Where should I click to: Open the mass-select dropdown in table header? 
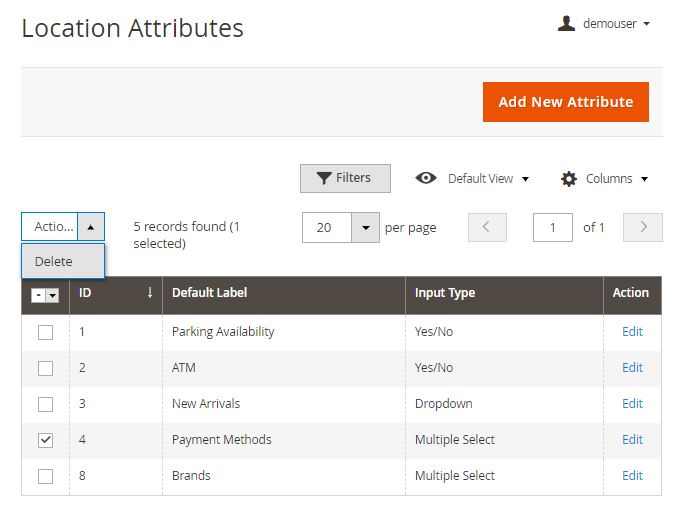pos(52,295)
